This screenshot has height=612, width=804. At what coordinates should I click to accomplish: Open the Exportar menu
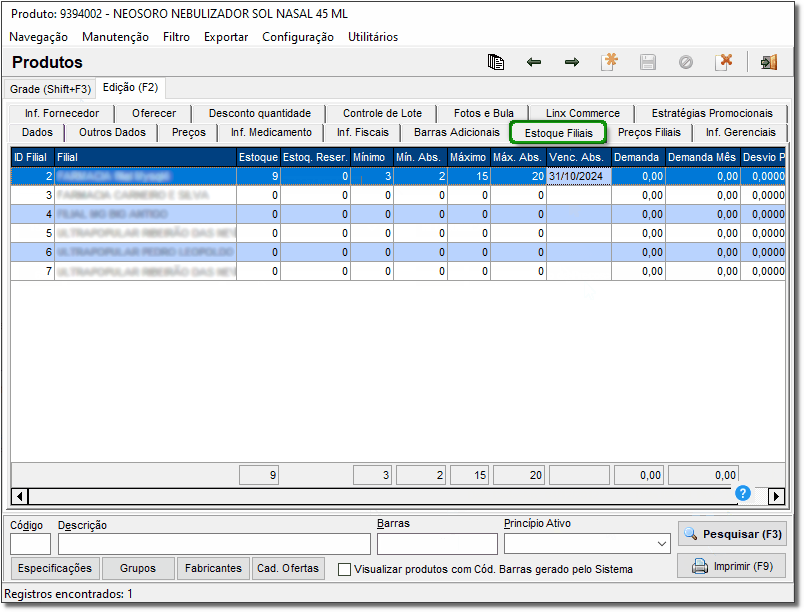pyautogui.click(x=226, y=37)
